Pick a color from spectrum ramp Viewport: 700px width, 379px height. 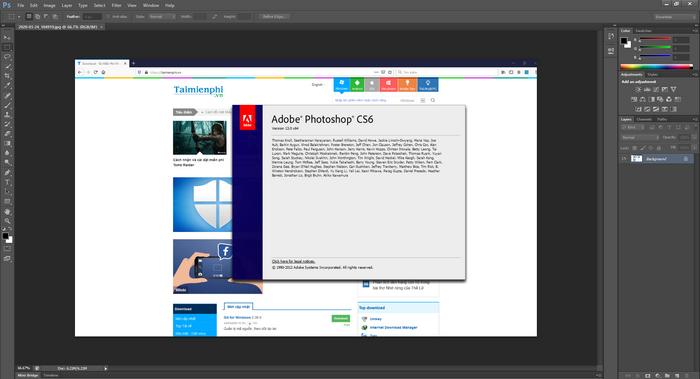(x=656, y=67)
